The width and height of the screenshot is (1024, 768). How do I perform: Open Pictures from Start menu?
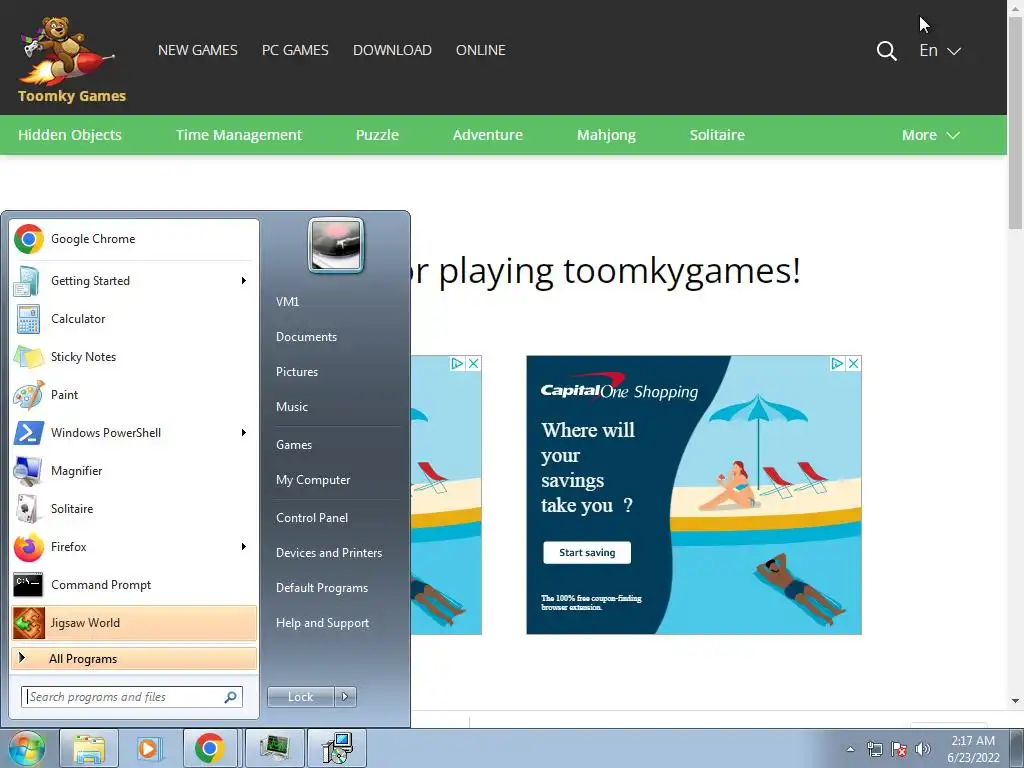(297, 372)
